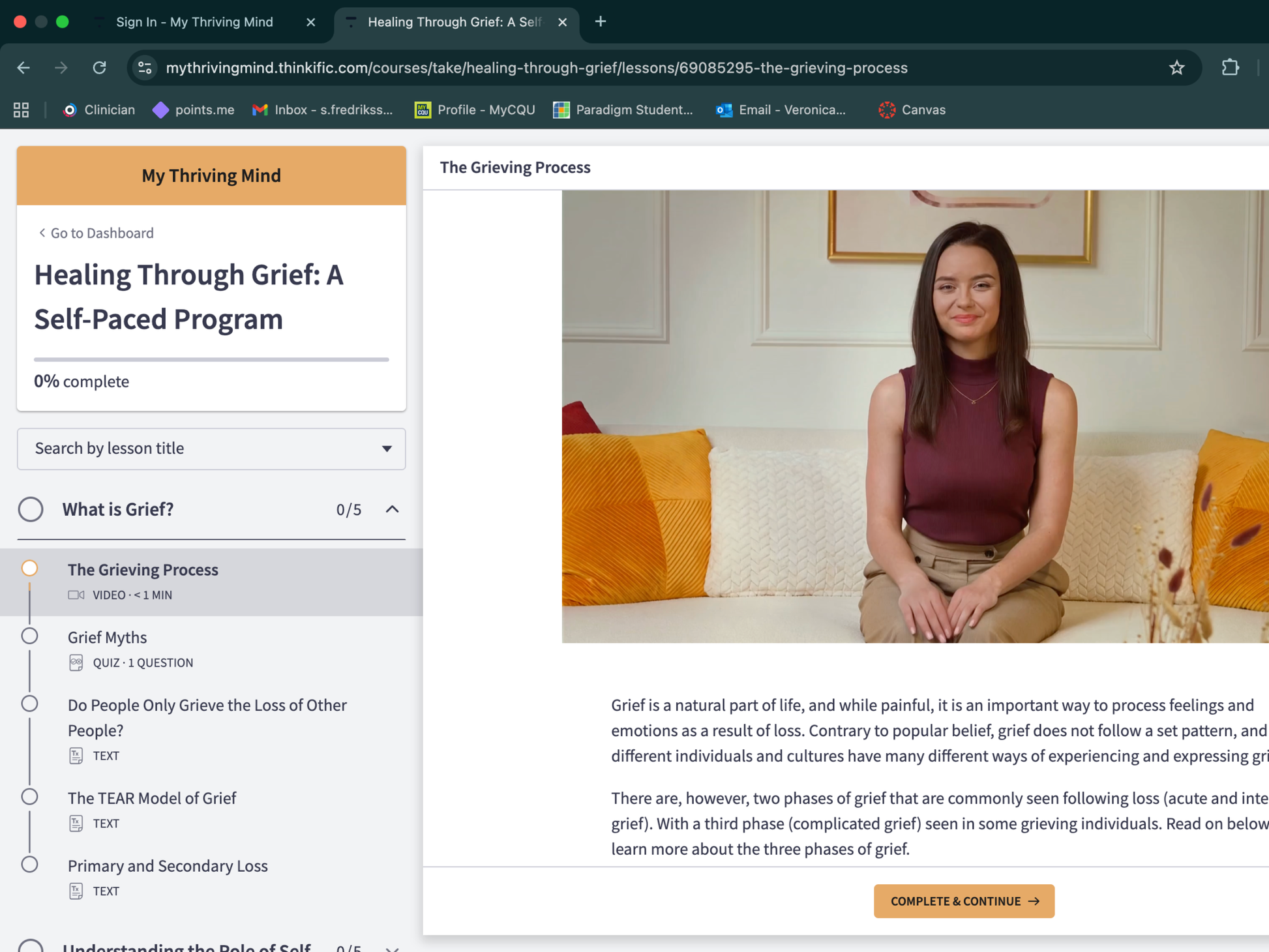Click the site information icon beside URL
The height and width of the screenshot is (952, 1269).
coord(145,68)
